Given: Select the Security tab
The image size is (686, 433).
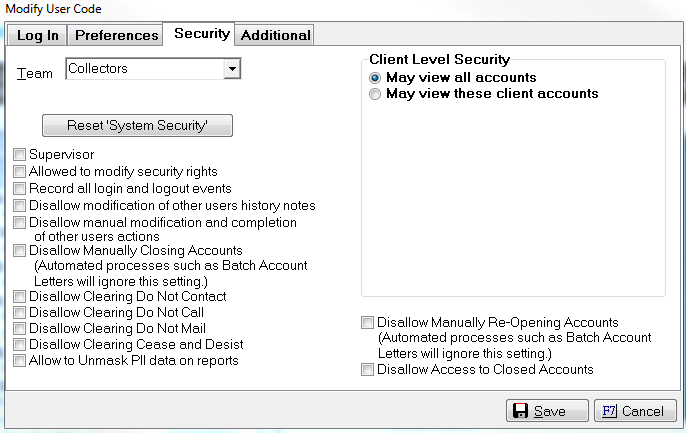Looking at the screenshot, I should [201, 34].
